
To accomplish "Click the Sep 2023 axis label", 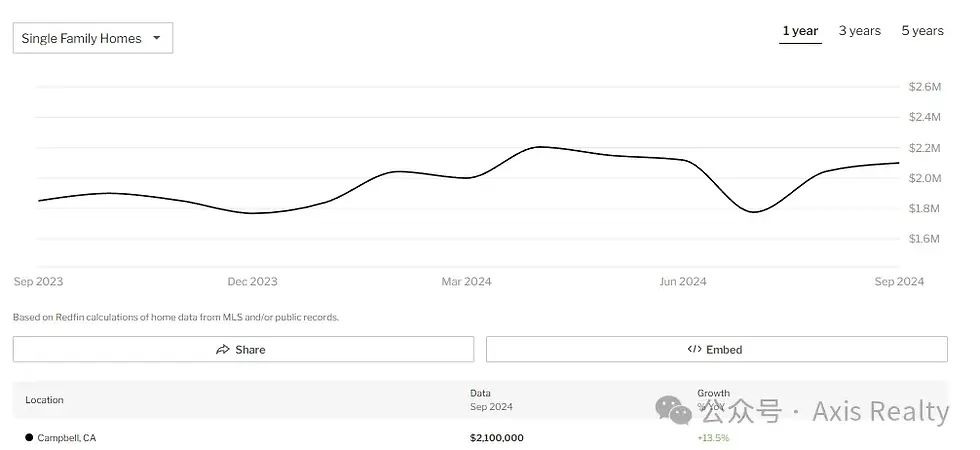I will 38,282.
